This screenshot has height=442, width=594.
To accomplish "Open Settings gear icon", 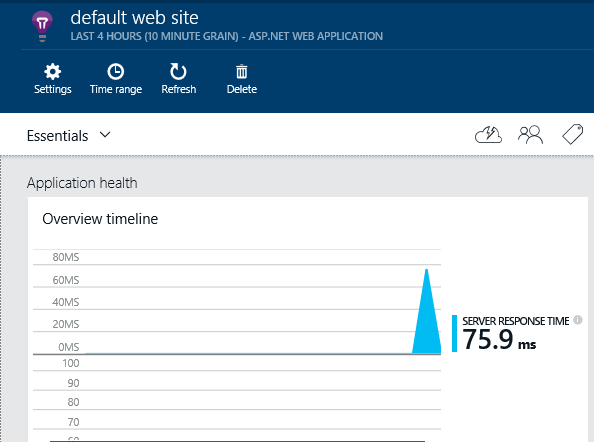I will pyautogui.click(x=52, y=71).
